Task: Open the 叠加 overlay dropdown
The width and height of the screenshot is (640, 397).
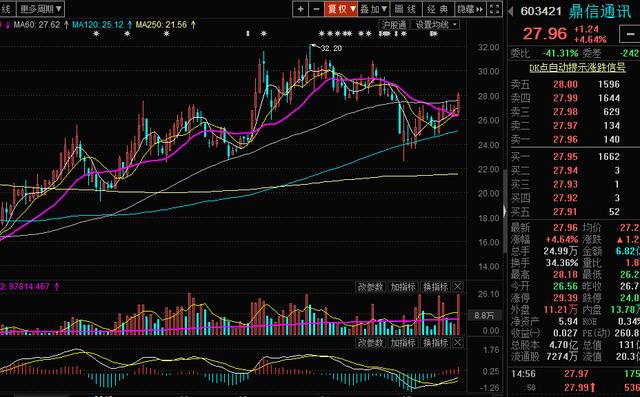Action: click(373, 9)
